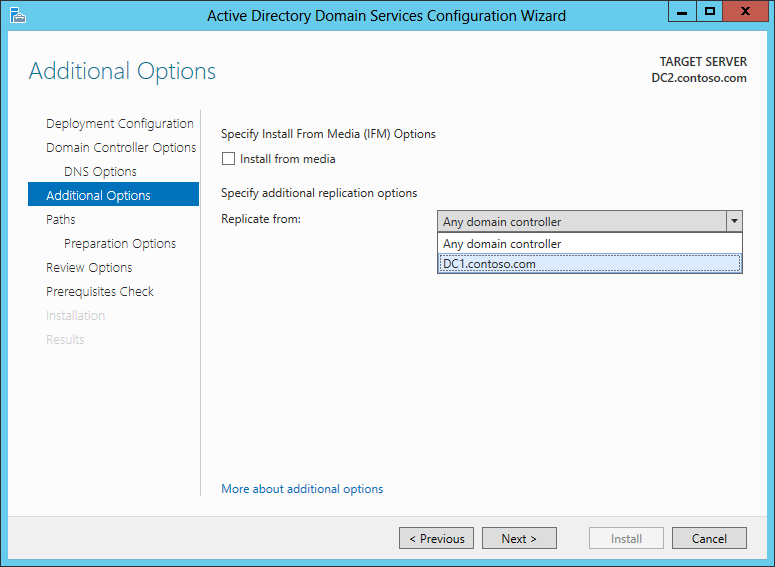Go to Review Options page

coord(89,268)
